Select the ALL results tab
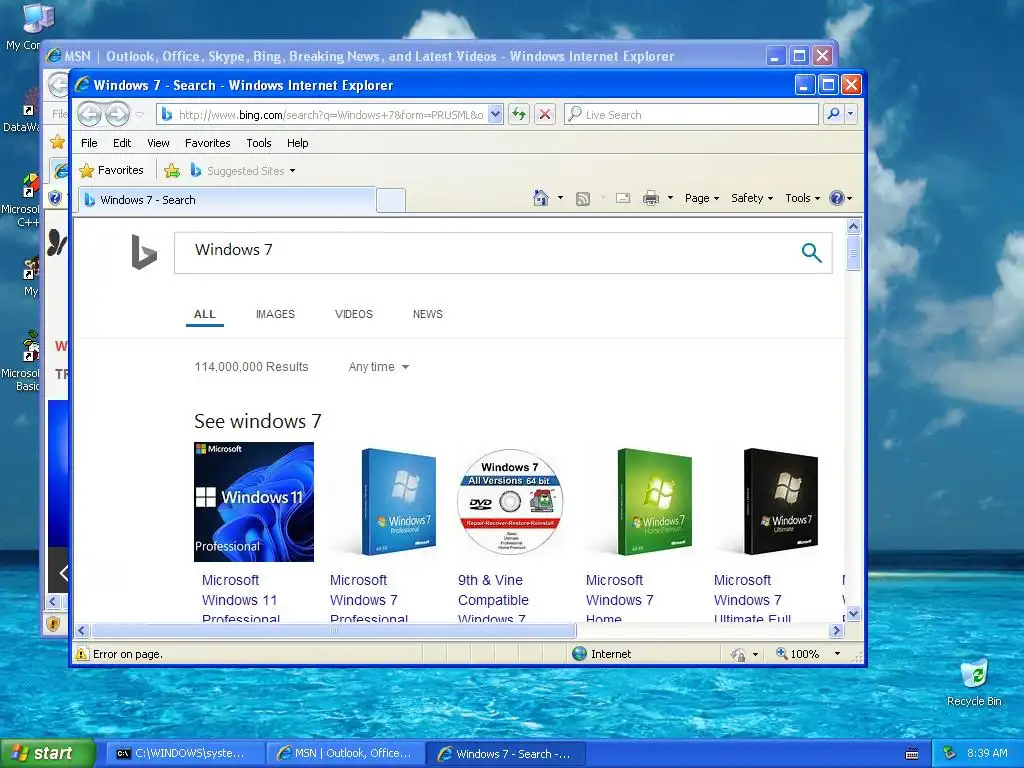This screenshot has width=1024, height=768. click(204, 314)
